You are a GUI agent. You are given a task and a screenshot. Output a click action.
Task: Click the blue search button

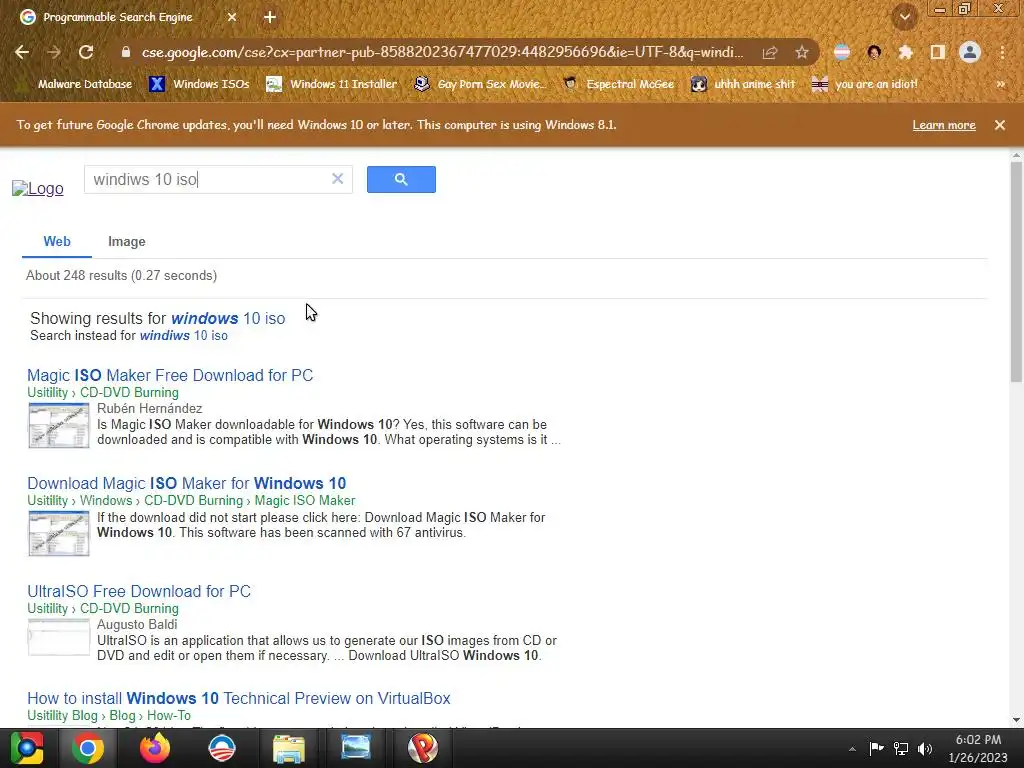click(x=401, y=180)
